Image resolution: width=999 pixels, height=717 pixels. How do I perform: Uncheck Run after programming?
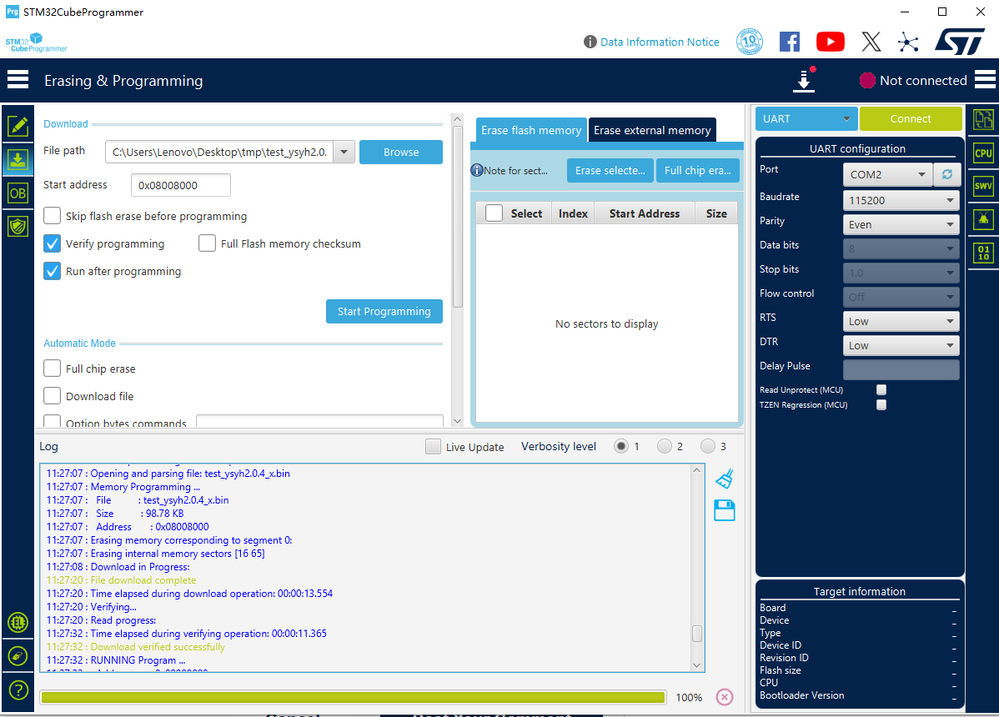pos(52,271)
